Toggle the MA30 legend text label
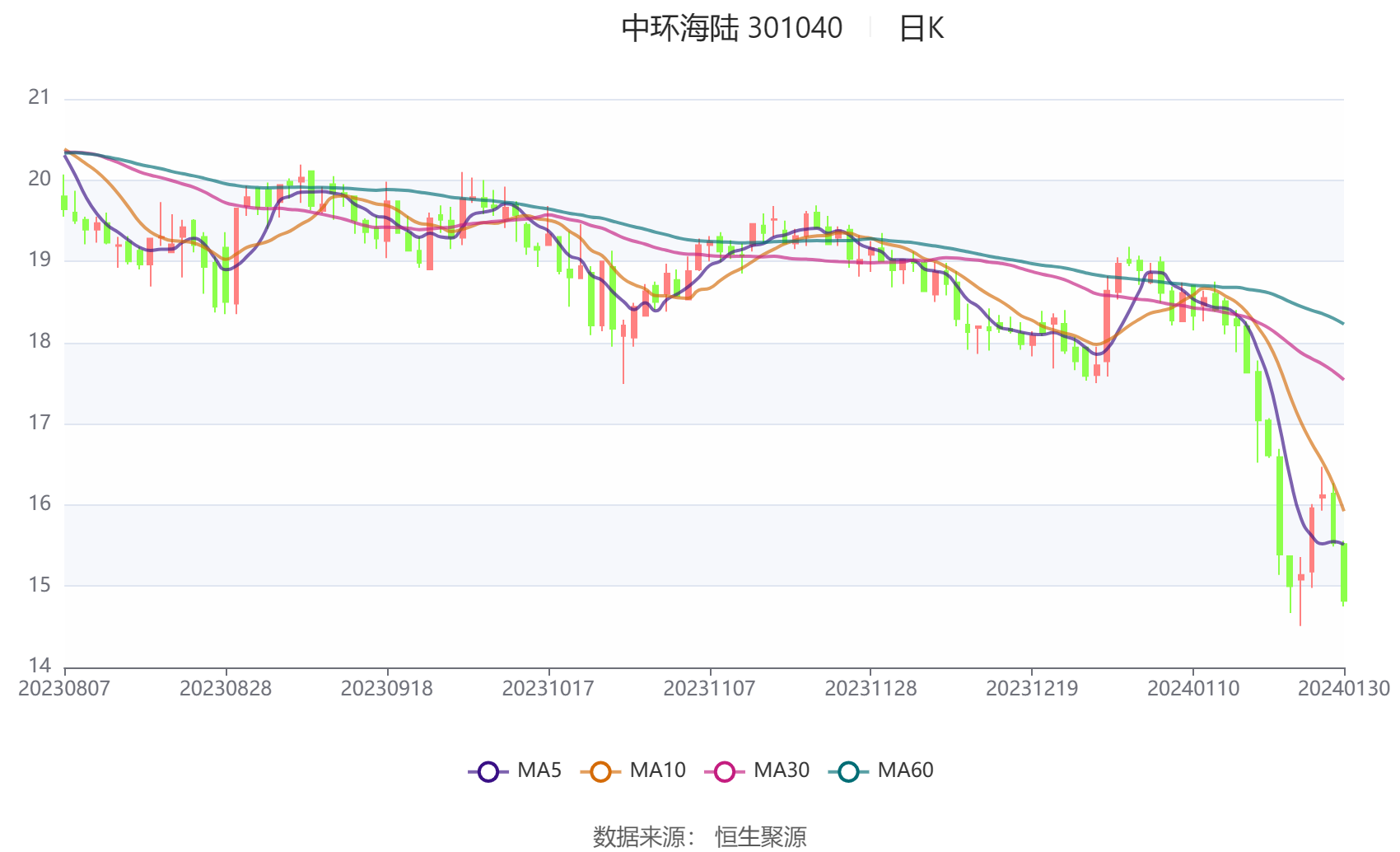The image size is (1400, 852). [x=782, y=770]
